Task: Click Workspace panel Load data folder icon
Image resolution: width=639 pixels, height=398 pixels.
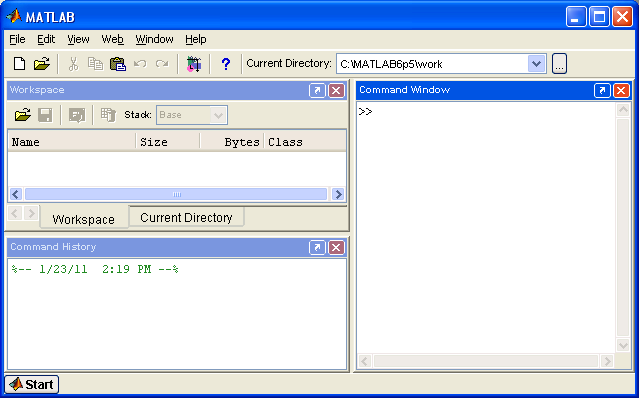Action: (x=23, y=115)
